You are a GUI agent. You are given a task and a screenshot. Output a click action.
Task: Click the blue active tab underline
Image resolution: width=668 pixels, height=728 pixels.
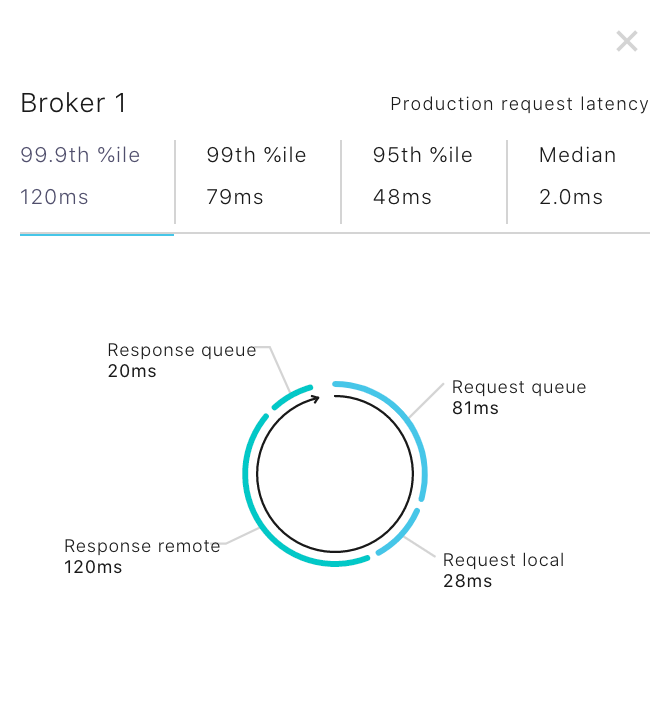coord(97,234)
